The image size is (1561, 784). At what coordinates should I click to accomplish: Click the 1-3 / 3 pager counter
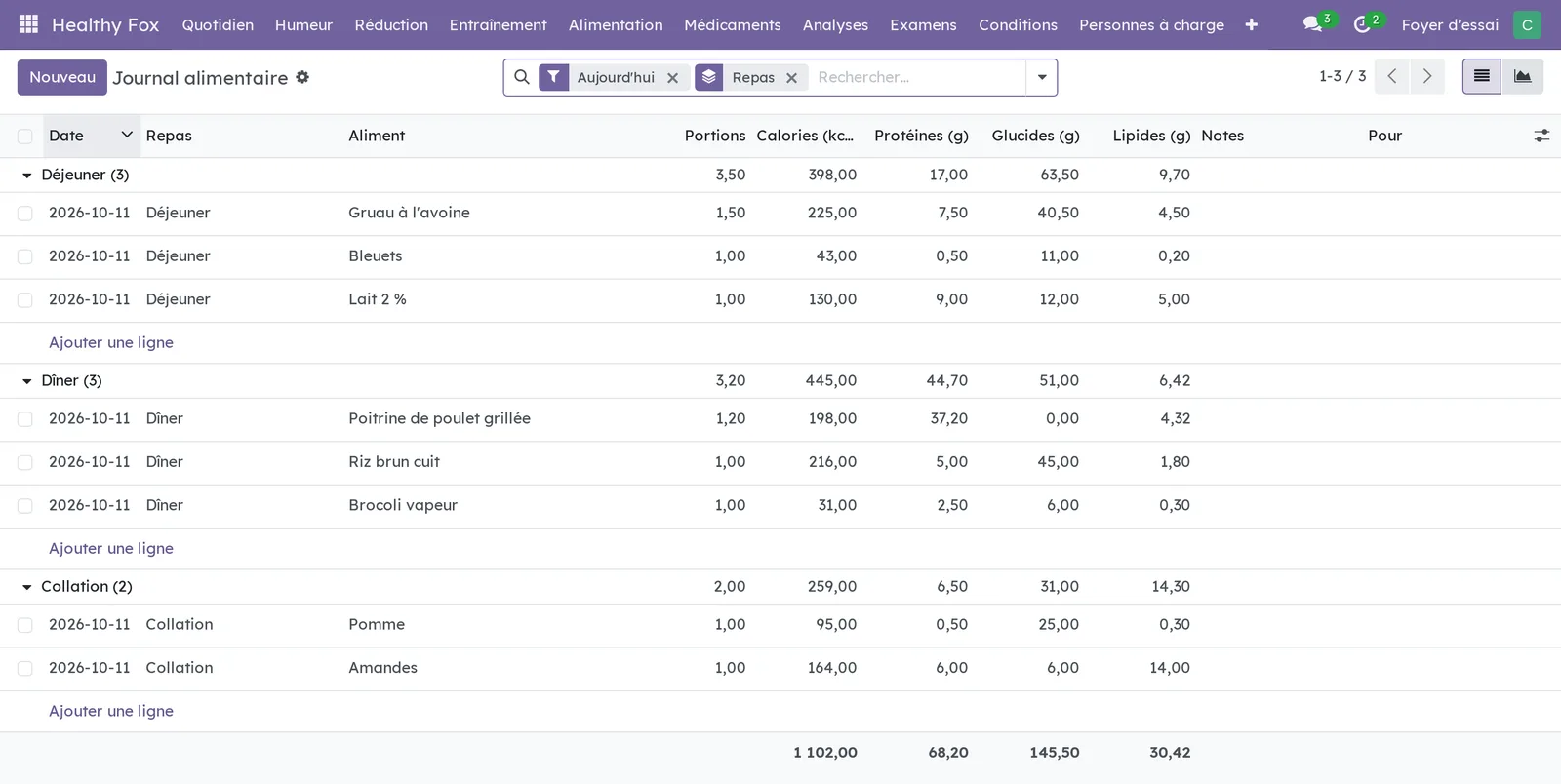(x=1342, y=76)
